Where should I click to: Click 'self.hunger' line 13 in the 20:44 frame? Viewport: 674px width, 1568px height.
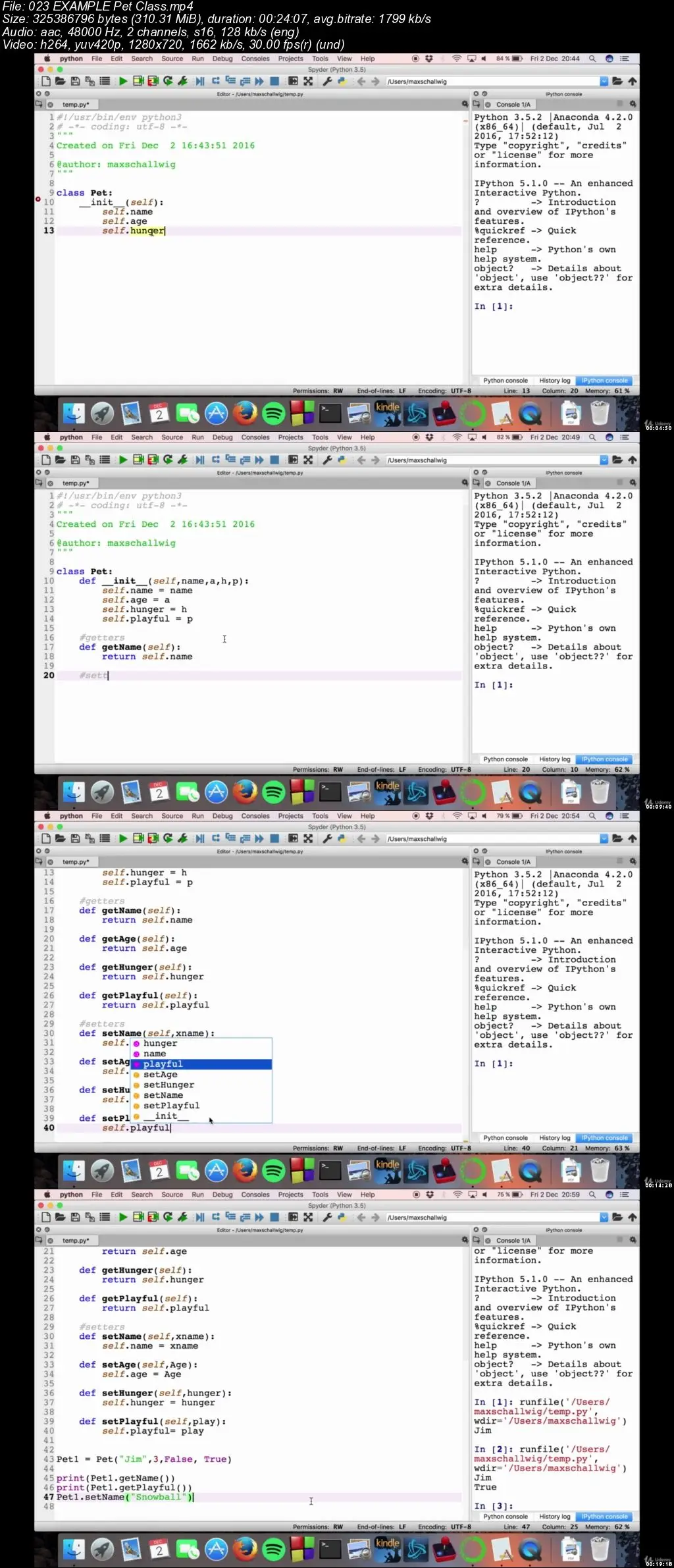tap(134, 230)
